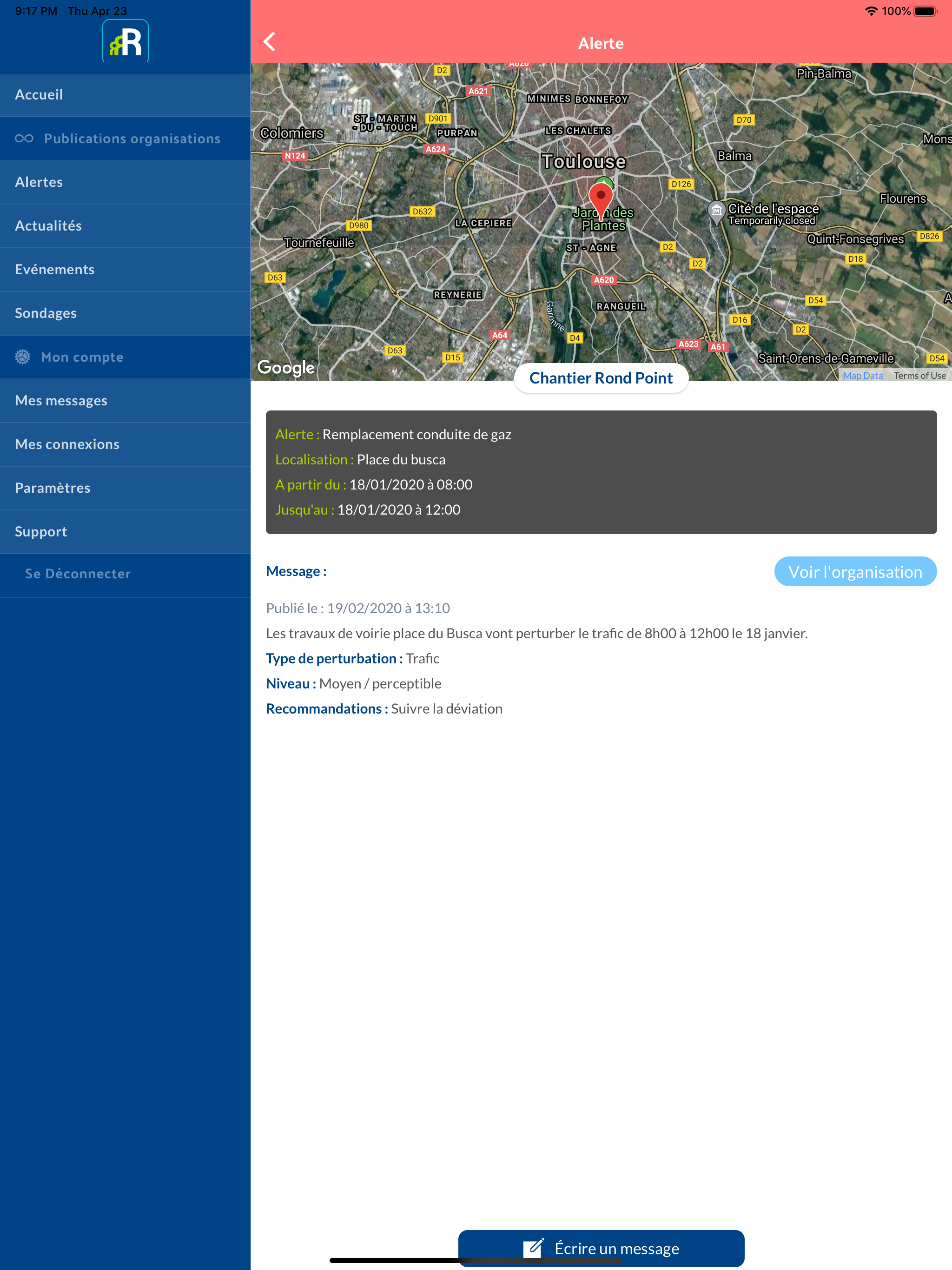Click the N124 road badge on map

(x=295, y=156)
